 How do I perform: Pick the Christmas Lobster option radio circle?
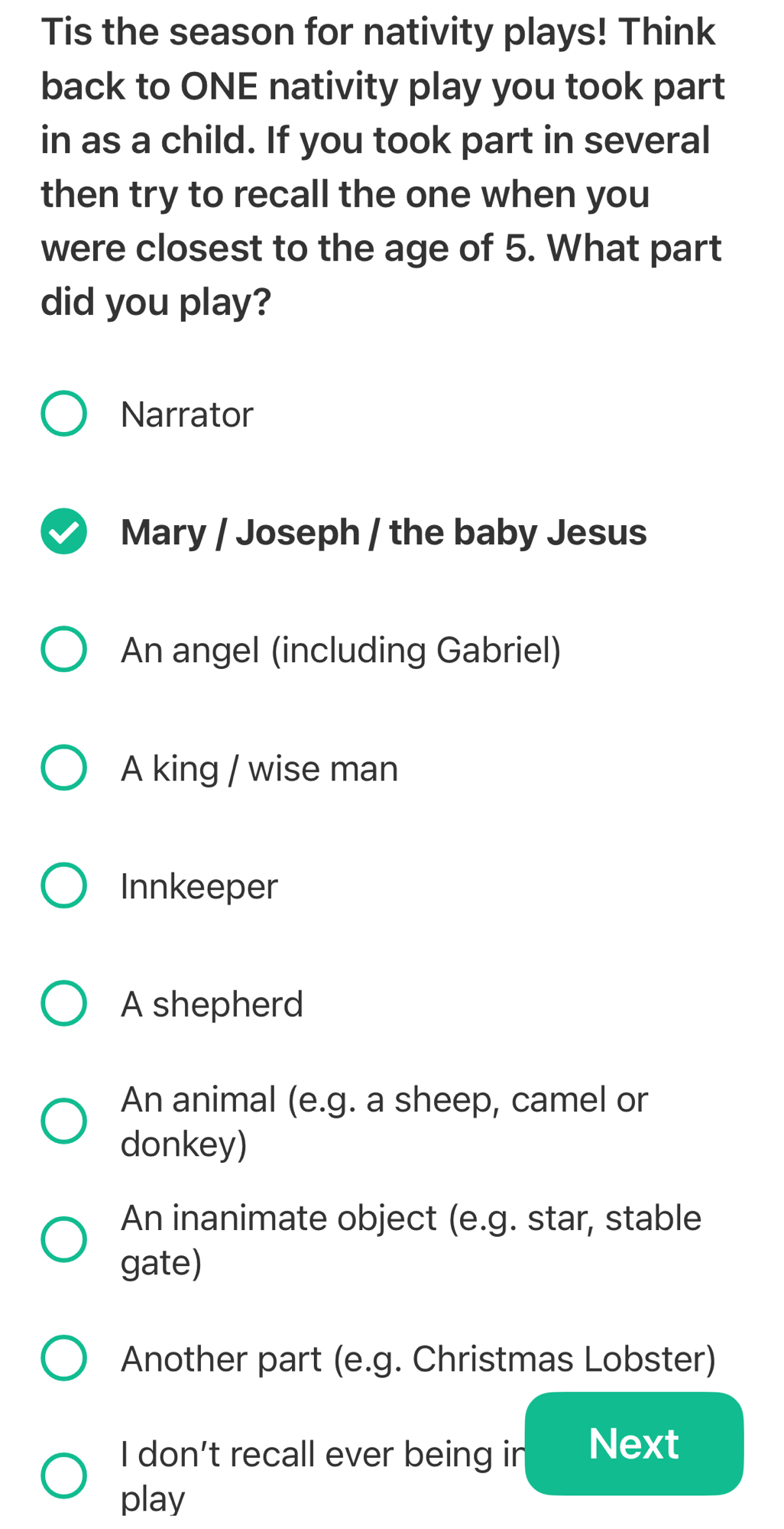63,1358
